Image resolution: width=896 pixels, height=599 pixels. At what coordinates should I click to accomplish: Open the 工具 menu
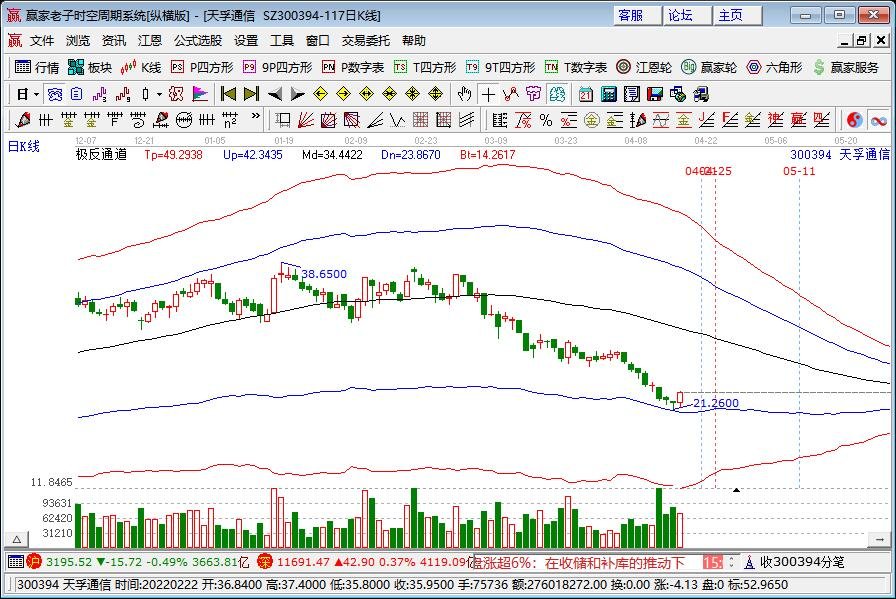(282, 41)
